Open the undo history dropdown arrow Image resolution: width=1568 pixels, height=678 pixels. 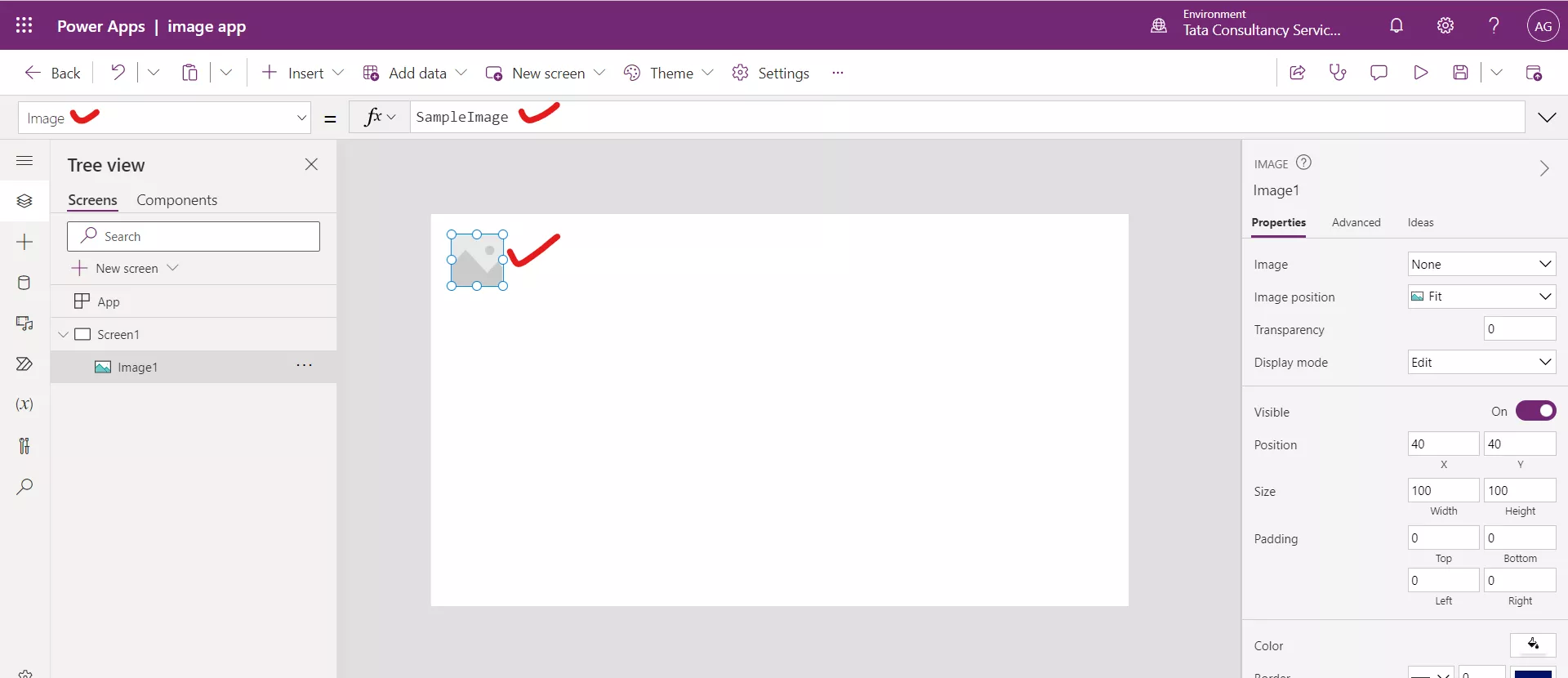153,73
